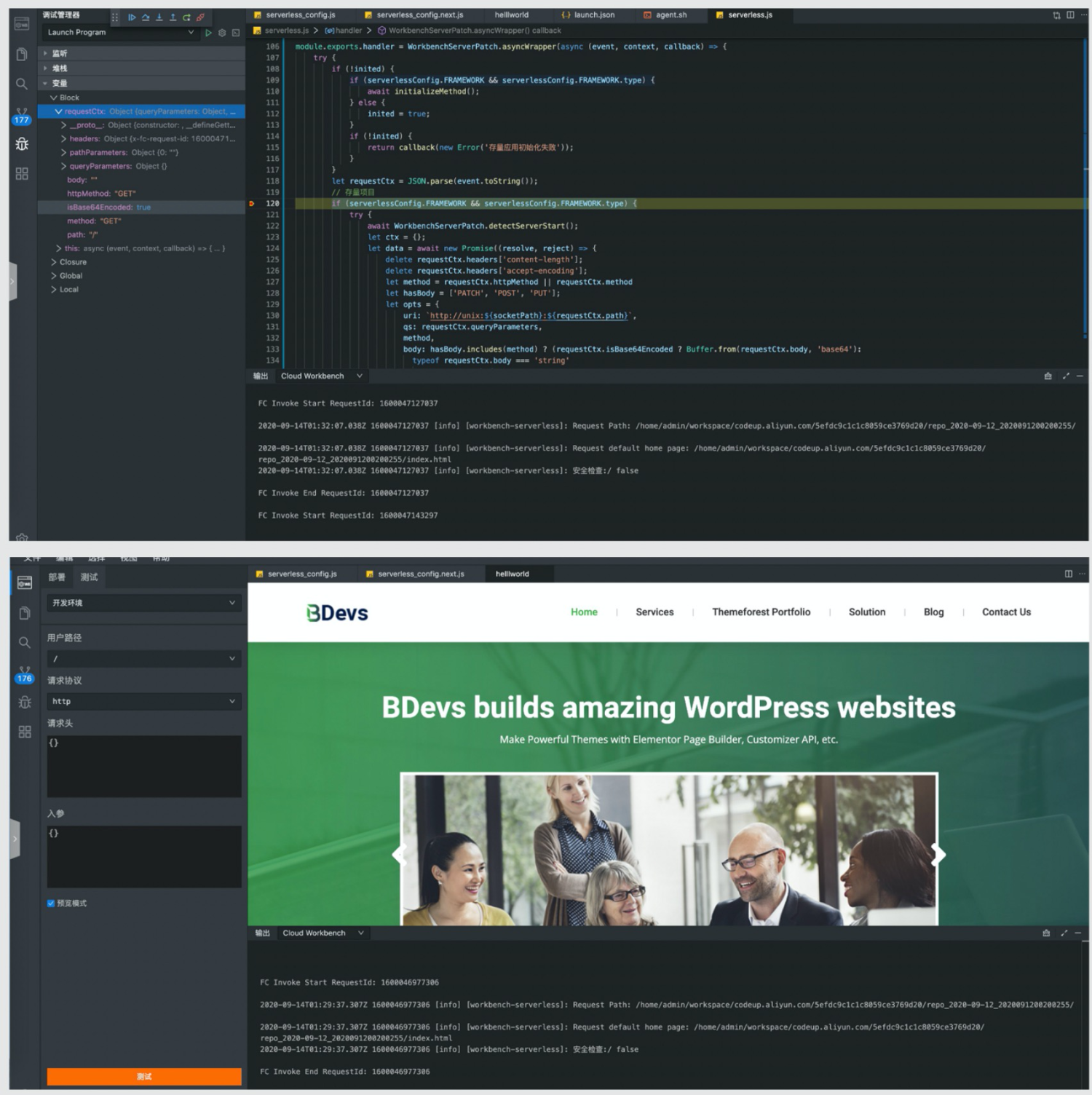Screen dimensions: 1092x1095
Task: Open Extensions grid icon in bottom window sidebar
Action: [24, 732]
